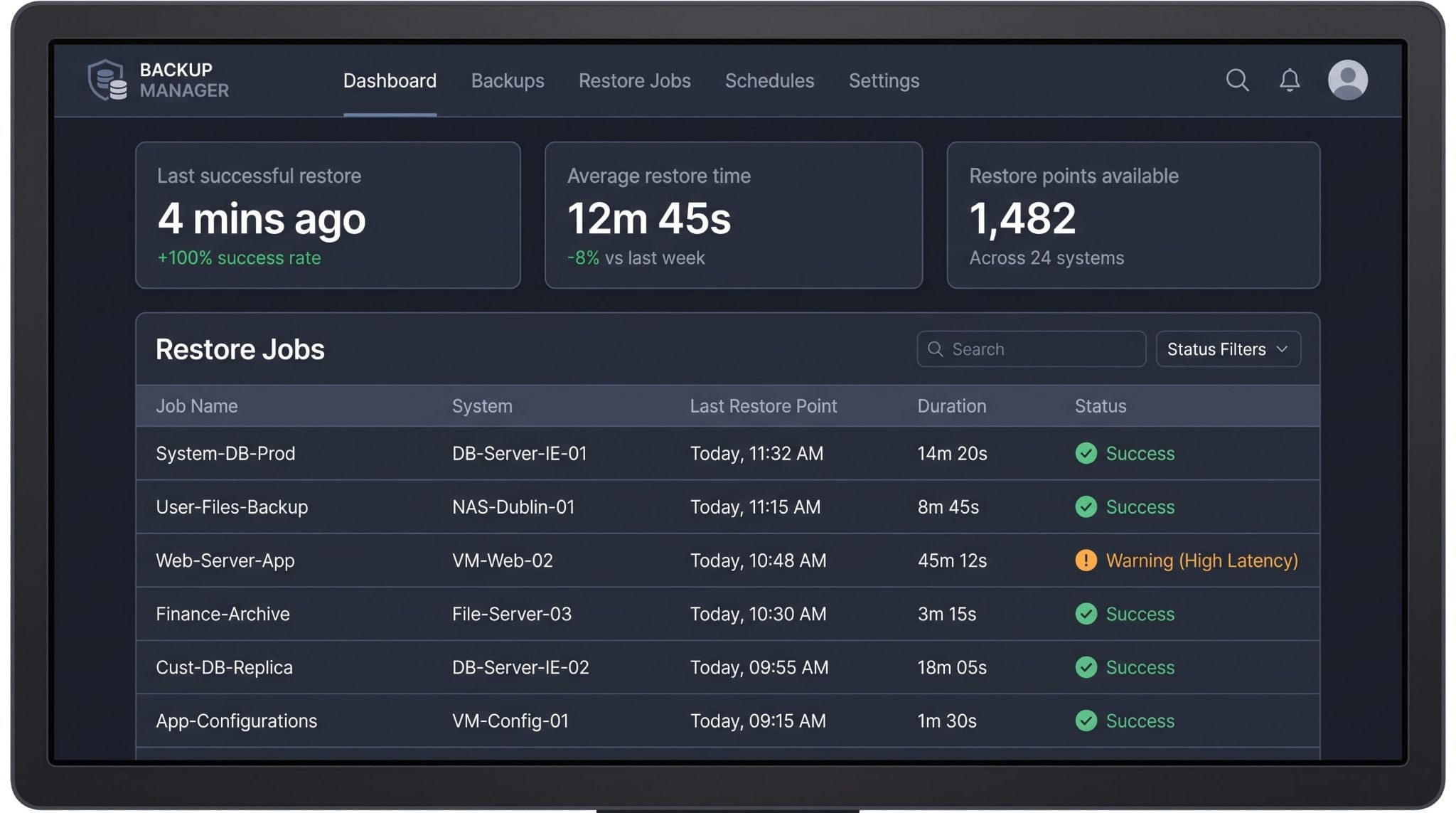The image size is (1456, 813).
Task: Sort by the System column header
Action: click(482, 406)
